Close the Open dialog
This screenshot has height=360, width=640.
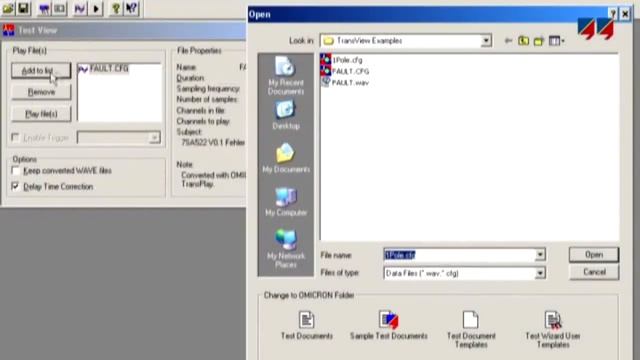tap(625, 14)
